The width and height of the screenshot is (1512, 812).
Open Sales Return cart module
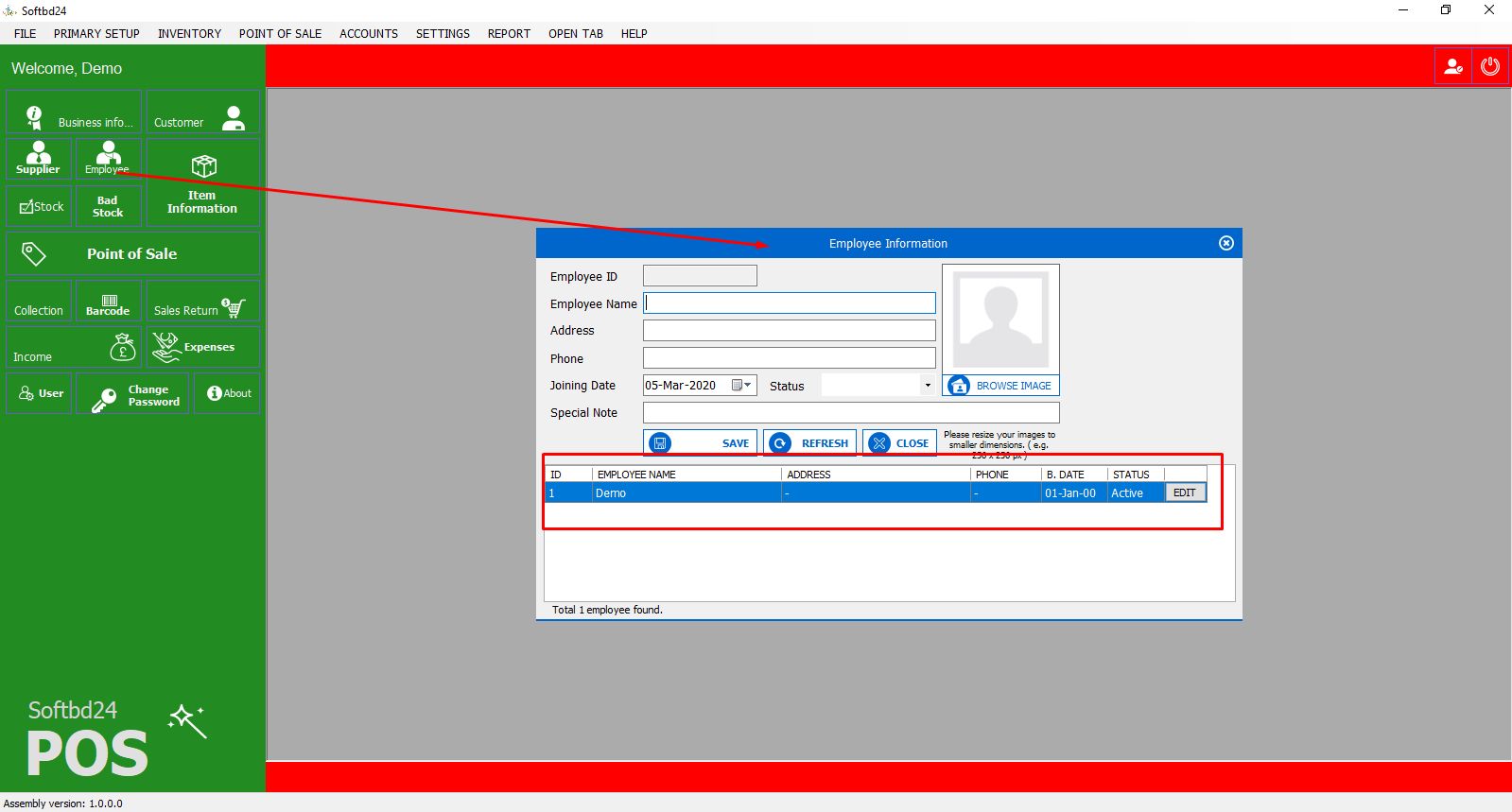click(202, 301)
